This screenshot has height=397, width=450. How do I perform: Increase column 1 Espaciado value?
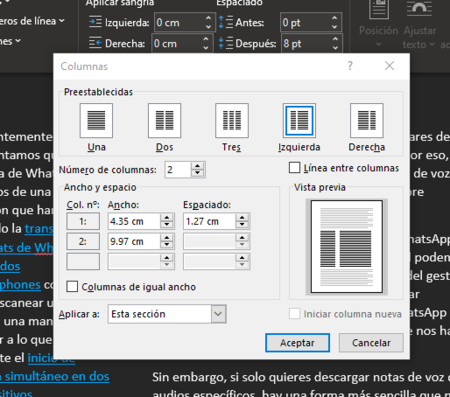[x=242, y=217]
